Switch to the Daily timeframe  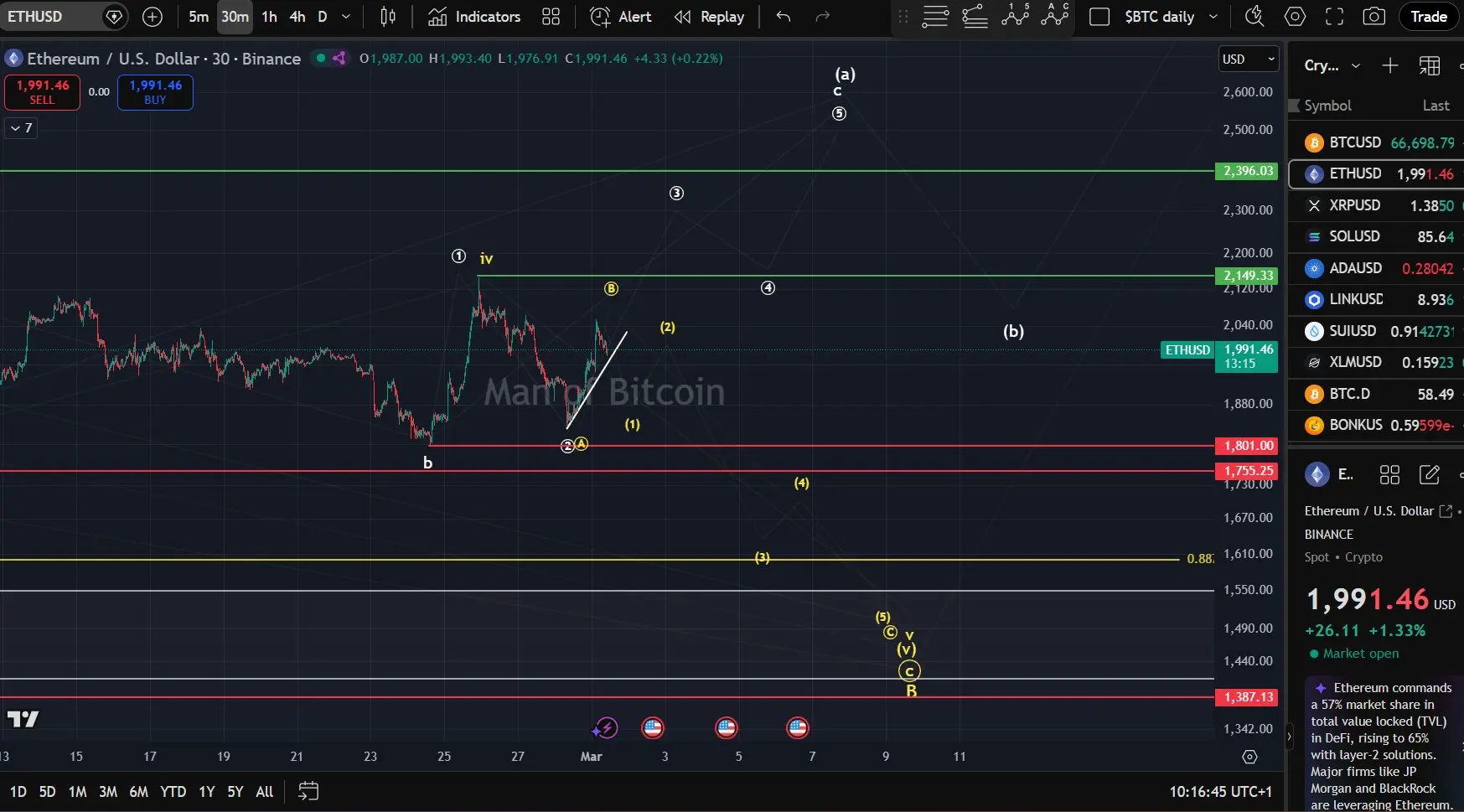322,17
